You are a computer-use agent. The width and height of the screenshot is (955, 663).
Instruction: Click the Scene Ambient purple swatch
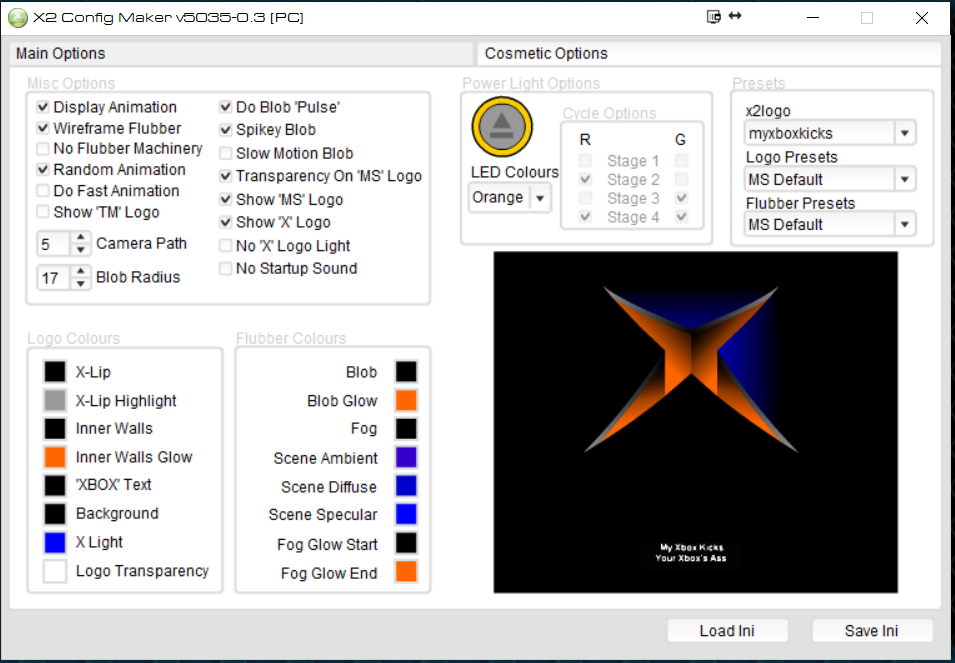406,457
